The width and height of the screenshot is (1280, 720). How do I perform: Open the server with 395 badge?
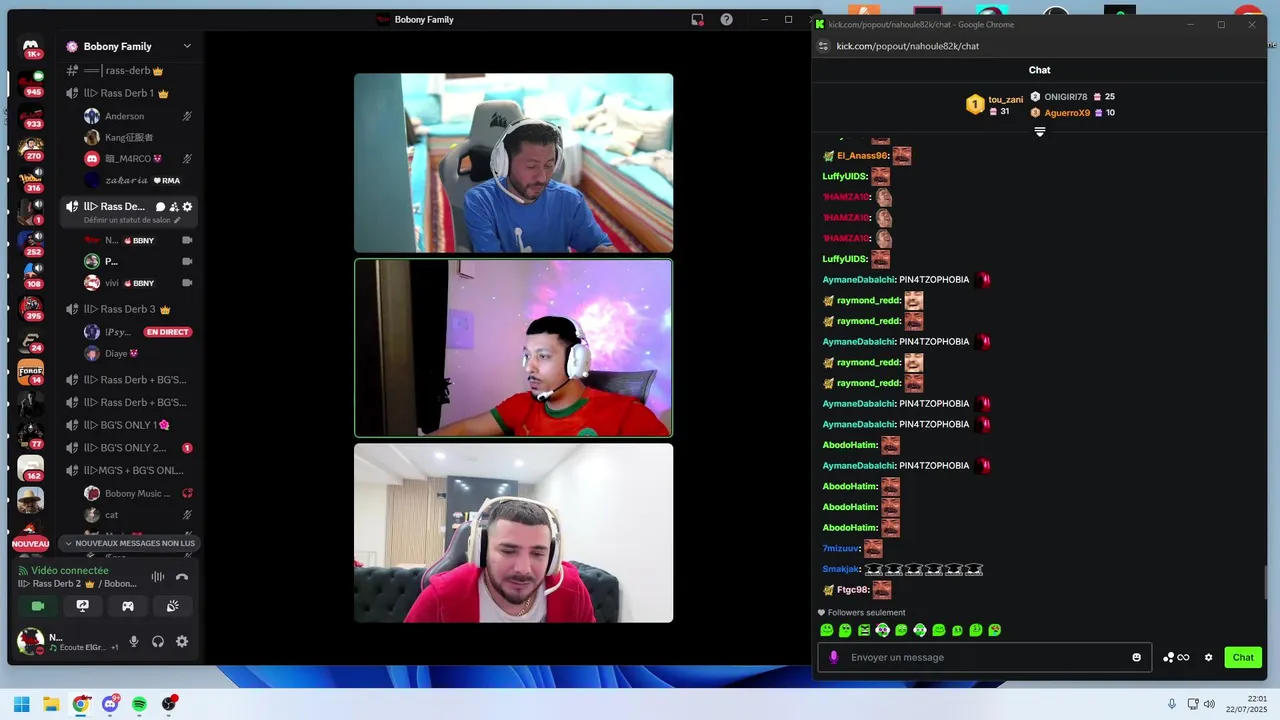click(x=31, y=308)
